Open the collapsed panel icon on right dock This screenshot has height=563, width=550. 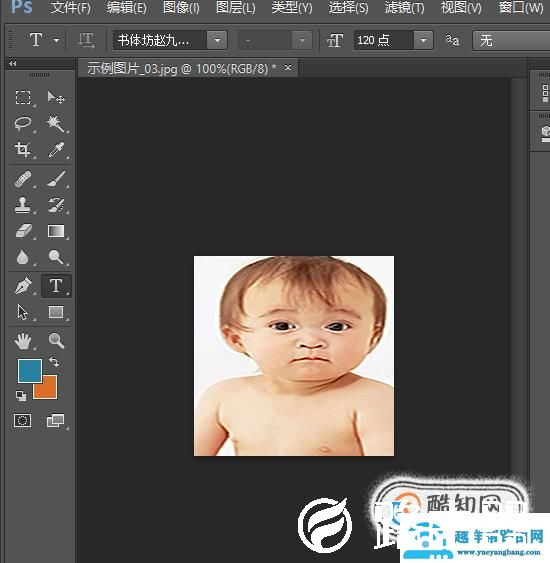[x=546, y=93]
